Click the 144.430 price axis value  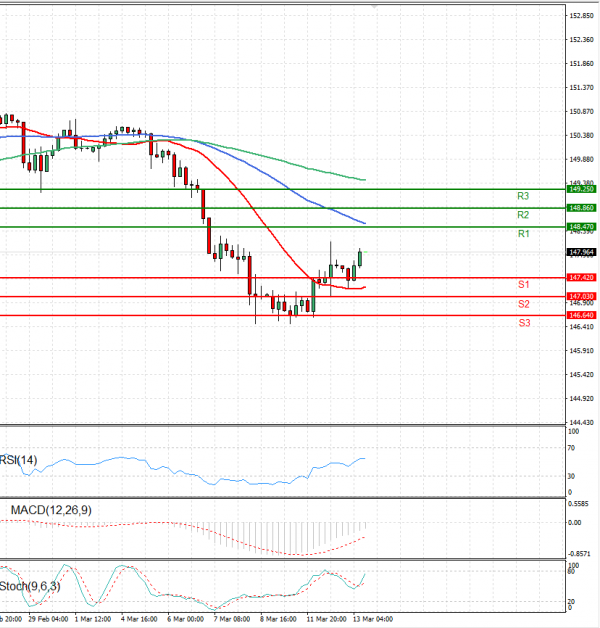[x=582, y=422]
